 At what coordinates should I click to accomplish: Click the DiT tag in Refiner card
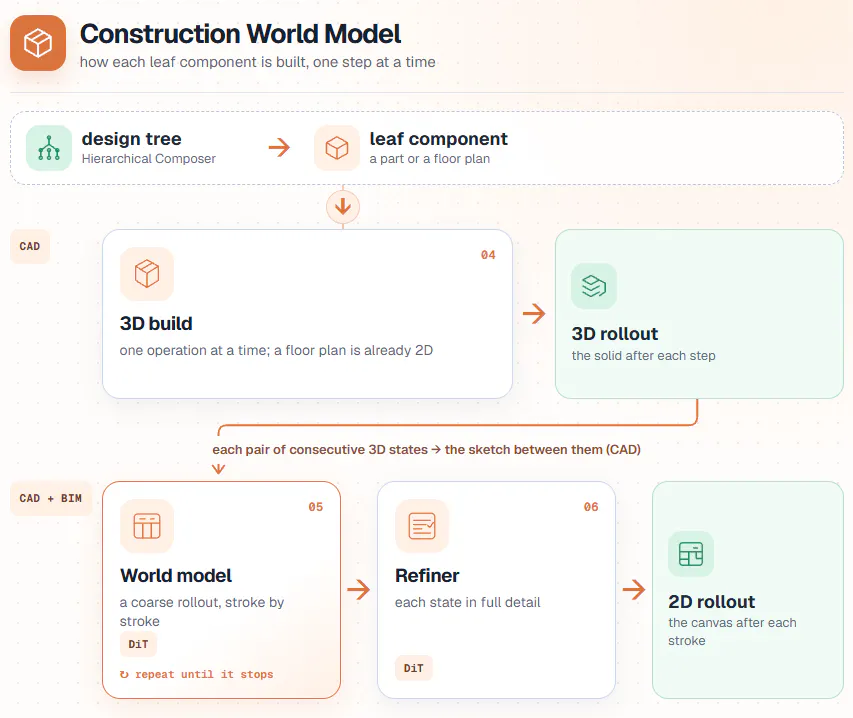click(413, 668)
